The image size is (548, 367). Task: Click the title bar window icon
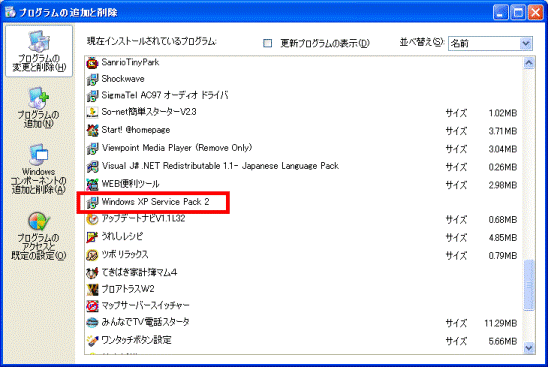(10, 12)
